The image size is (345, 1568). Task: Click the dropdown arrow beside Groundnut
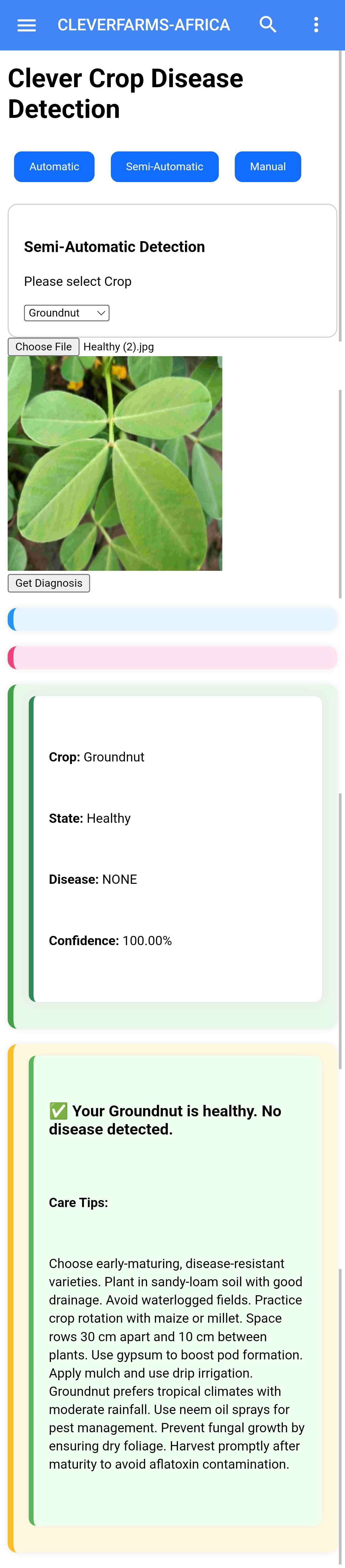(x=100, y=312)
